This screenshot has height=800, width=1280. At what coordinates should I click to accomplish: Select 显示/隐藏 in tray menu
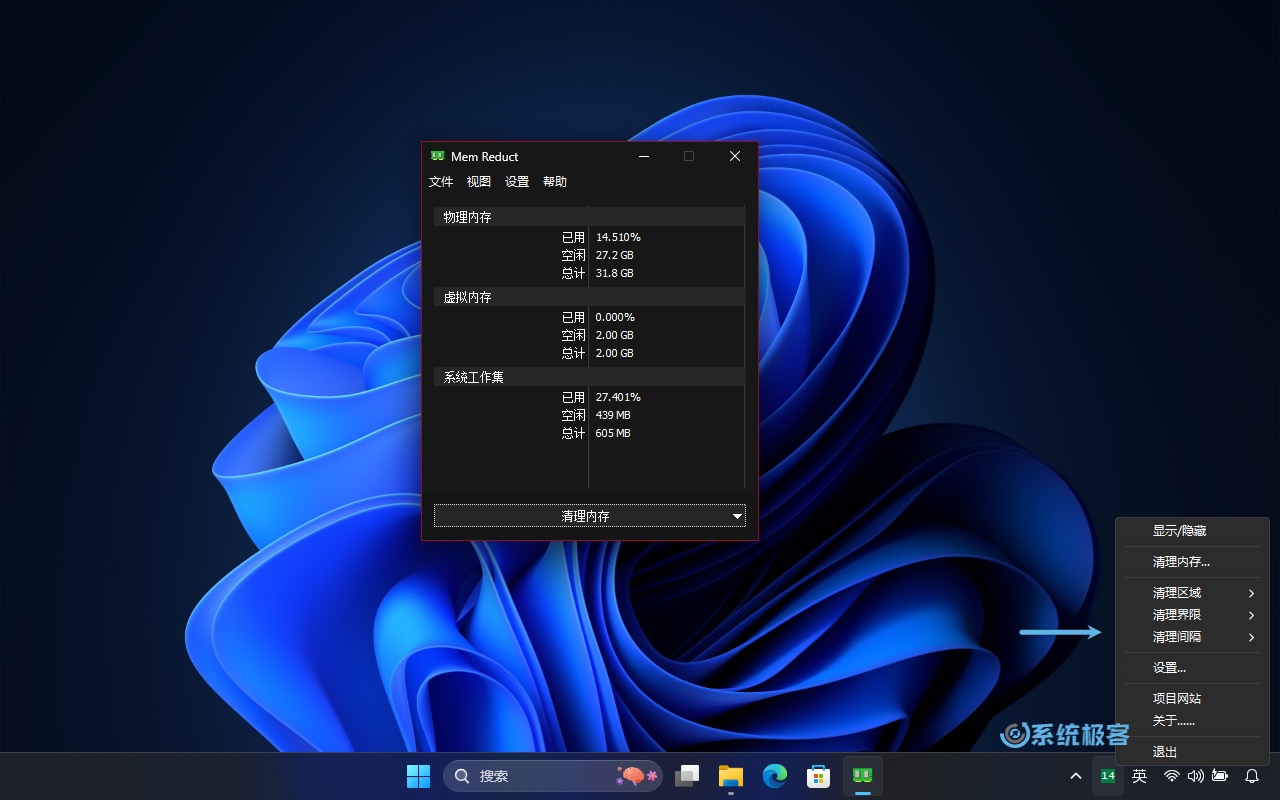pos(1193,531)
